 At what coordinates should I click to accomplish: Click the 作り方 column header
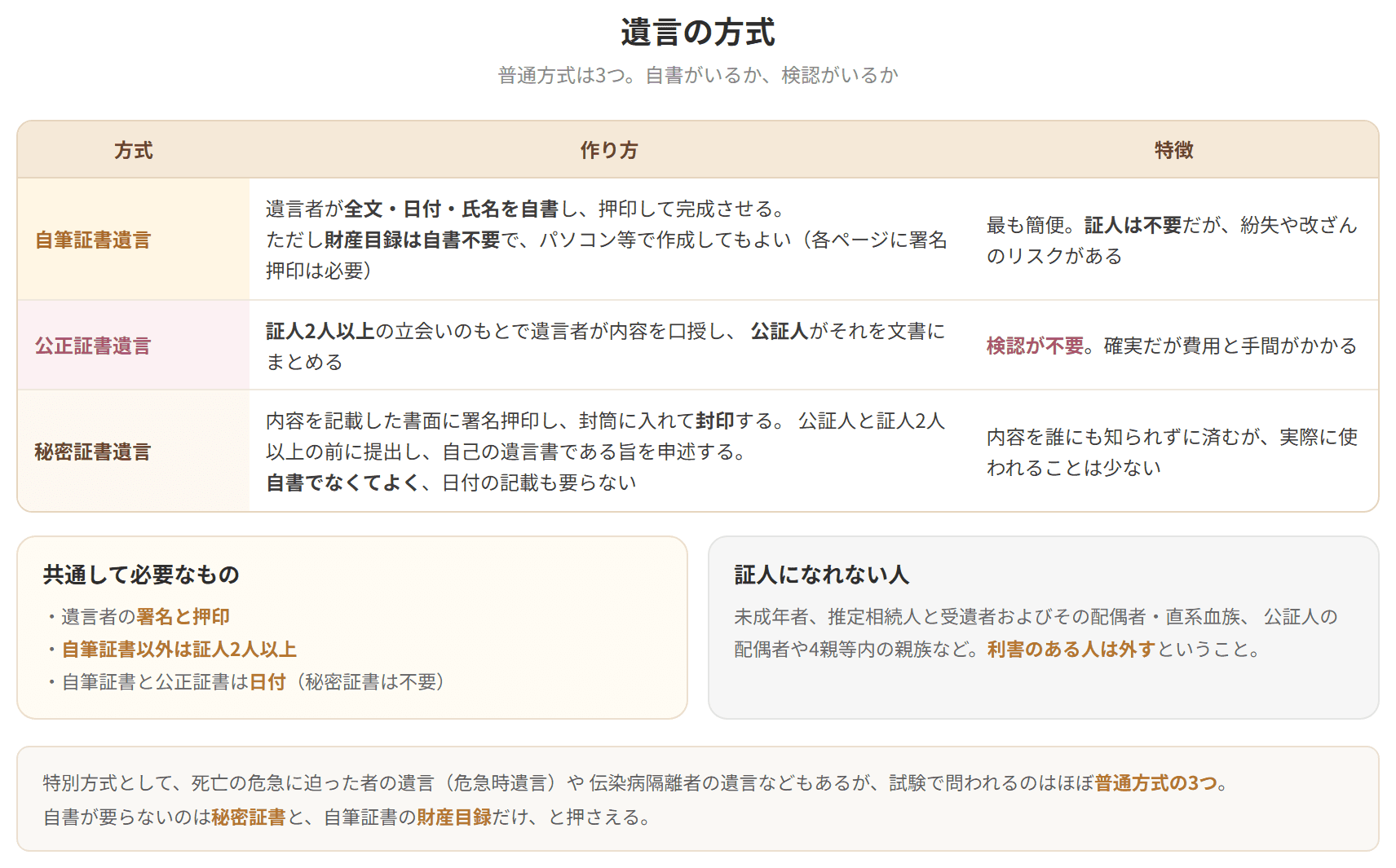608,150
